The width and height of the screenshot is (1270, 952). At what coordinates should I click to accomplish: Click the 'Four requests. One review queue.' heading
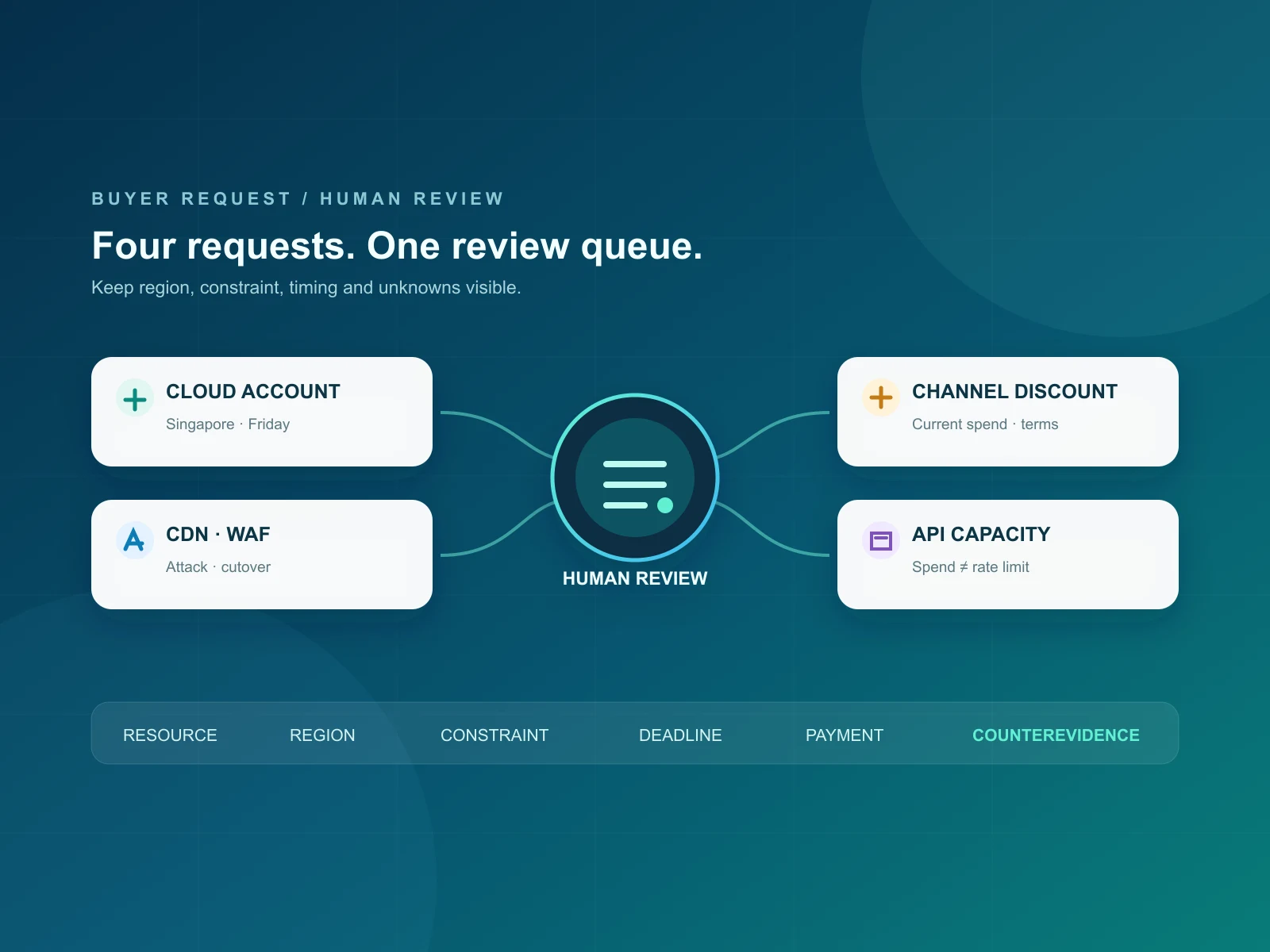point(397,246)
